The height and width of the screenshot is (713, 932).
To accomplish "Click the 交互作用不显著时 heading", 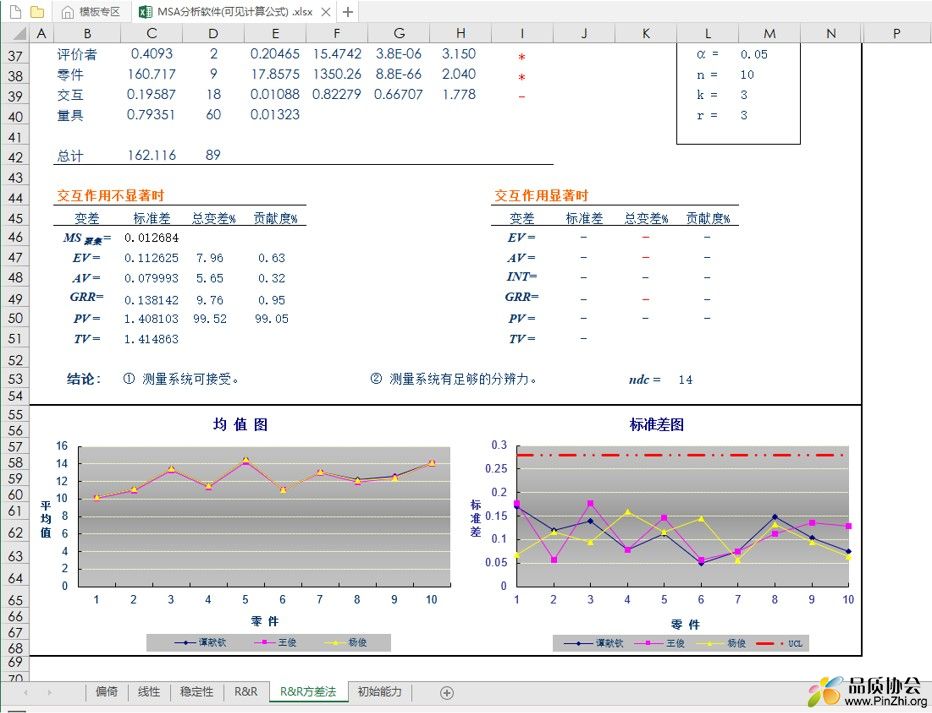I will (x=111, y=195).
